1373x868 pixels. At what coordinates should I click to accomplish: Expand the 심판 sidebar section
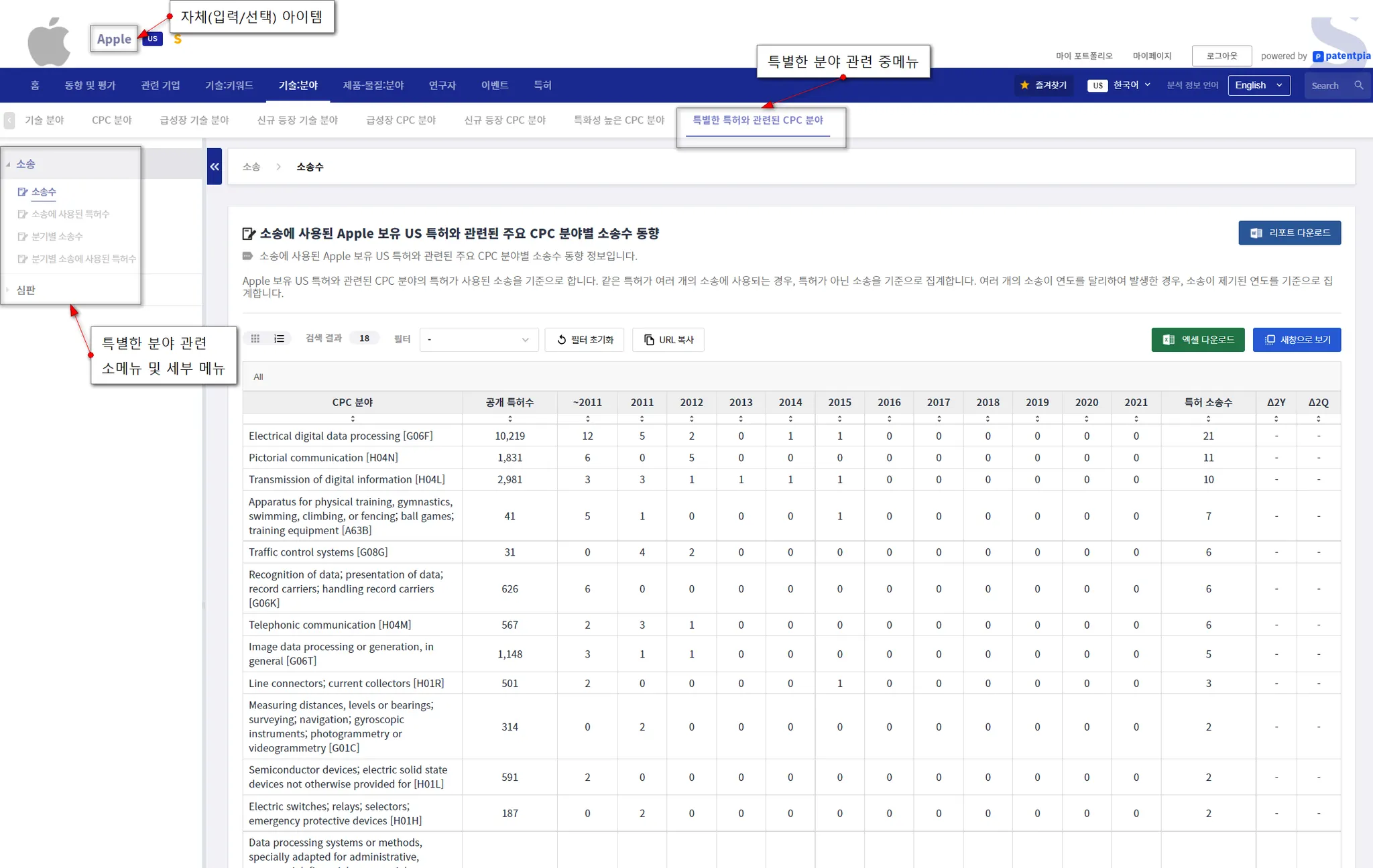pos(26,290)
